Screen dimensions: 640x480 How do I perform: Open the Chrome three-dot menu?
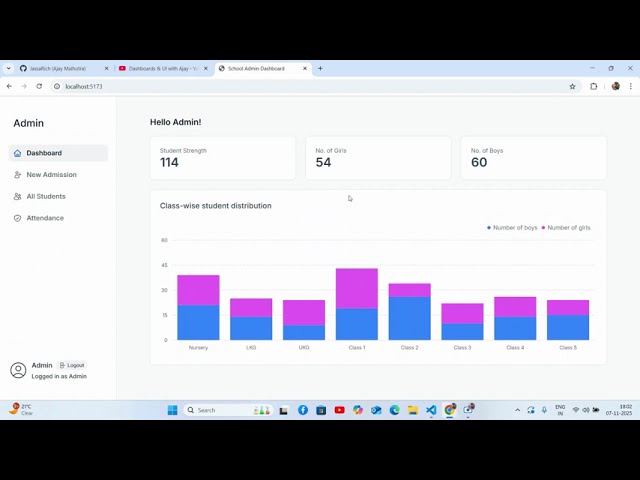[x=631, y=87]
